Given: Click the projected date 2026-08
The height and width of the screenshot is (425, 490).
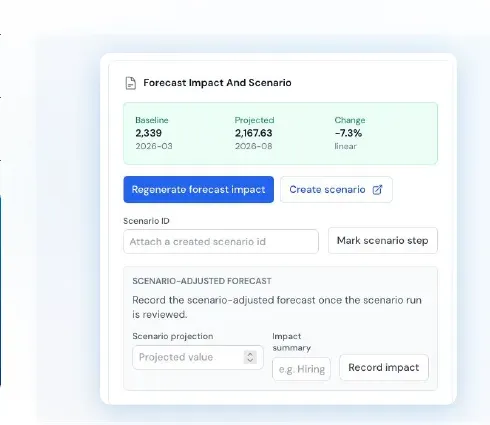Looking at the screenshot, I should click(x=254, y=146).
